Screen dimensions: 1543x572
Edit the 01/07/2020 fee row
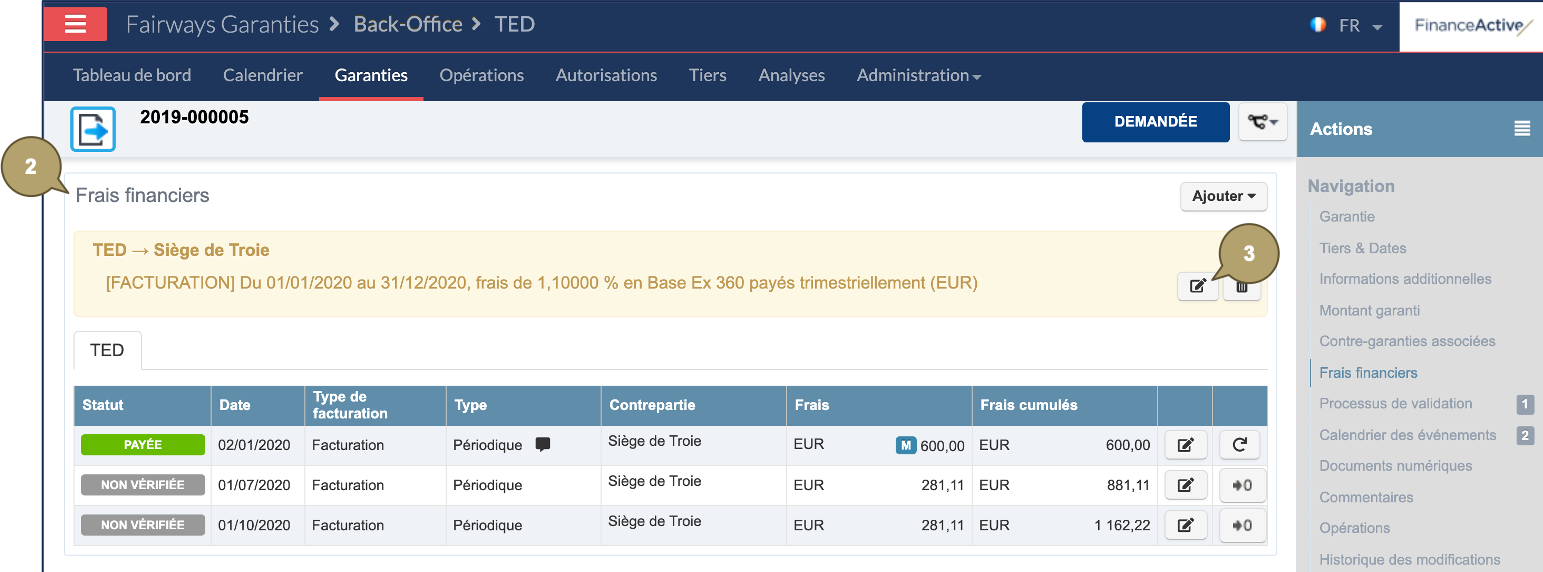[1185, 485]
